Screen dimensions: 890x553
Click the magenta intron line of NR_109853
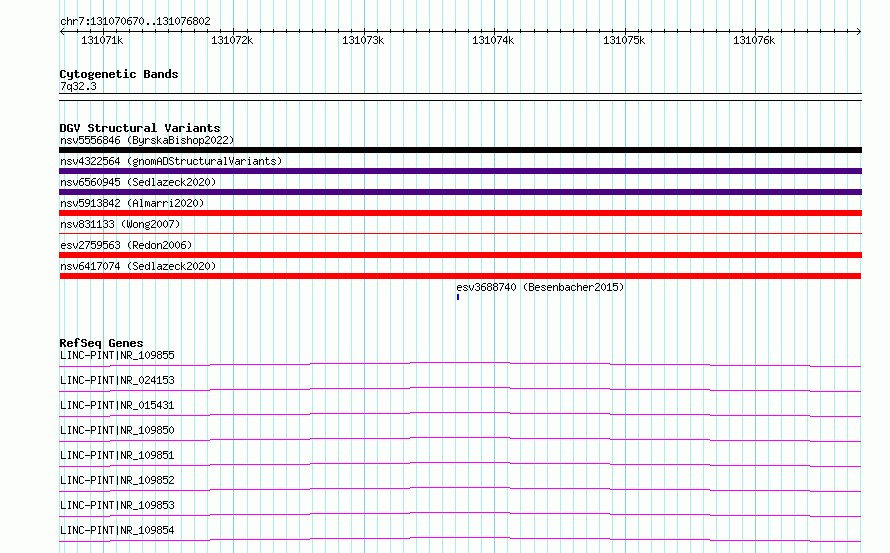pos(460,513)
